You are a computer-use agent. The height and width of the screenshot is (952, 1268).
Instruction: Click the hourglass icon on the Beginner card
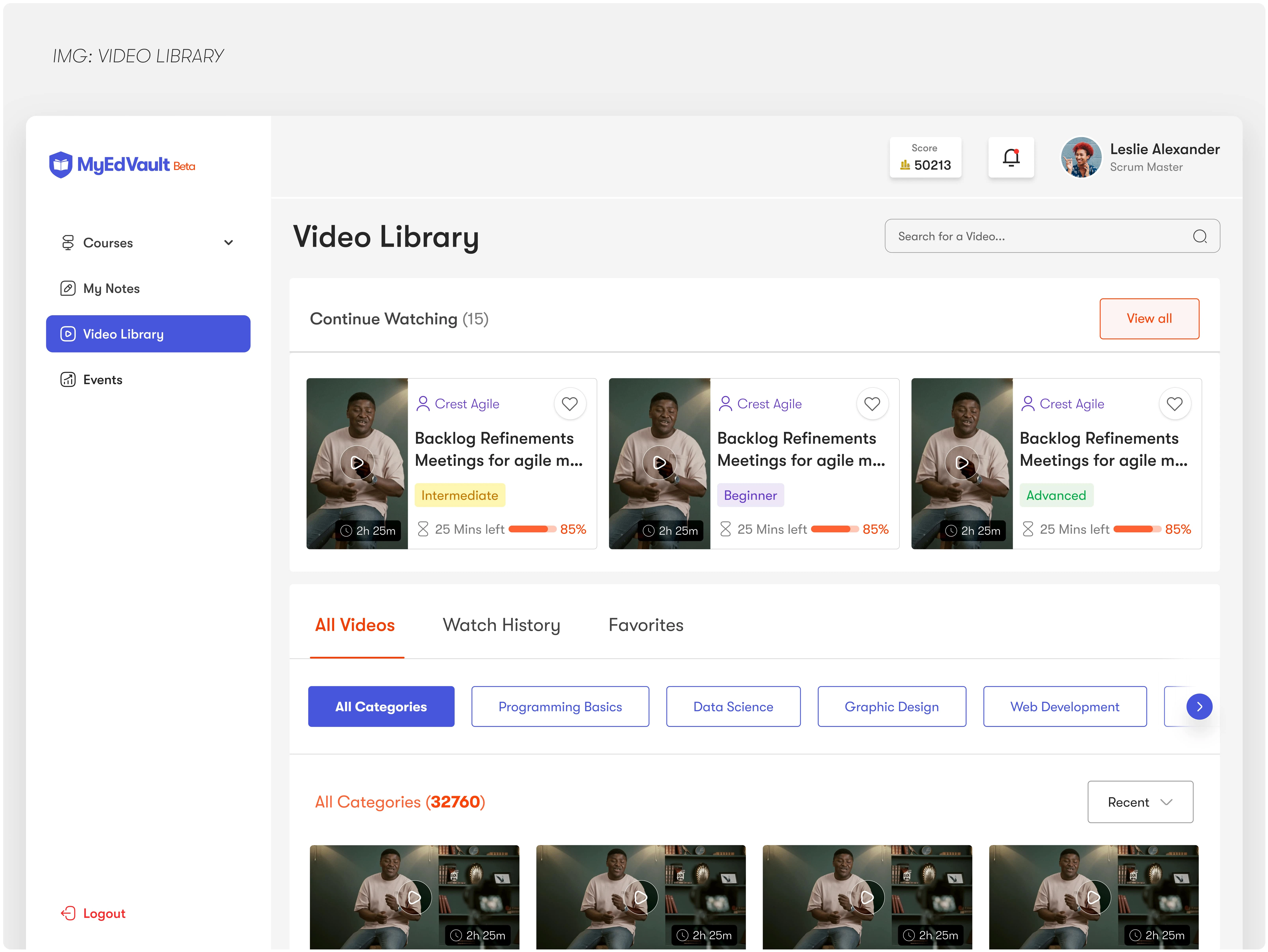(x=726, y=529)
